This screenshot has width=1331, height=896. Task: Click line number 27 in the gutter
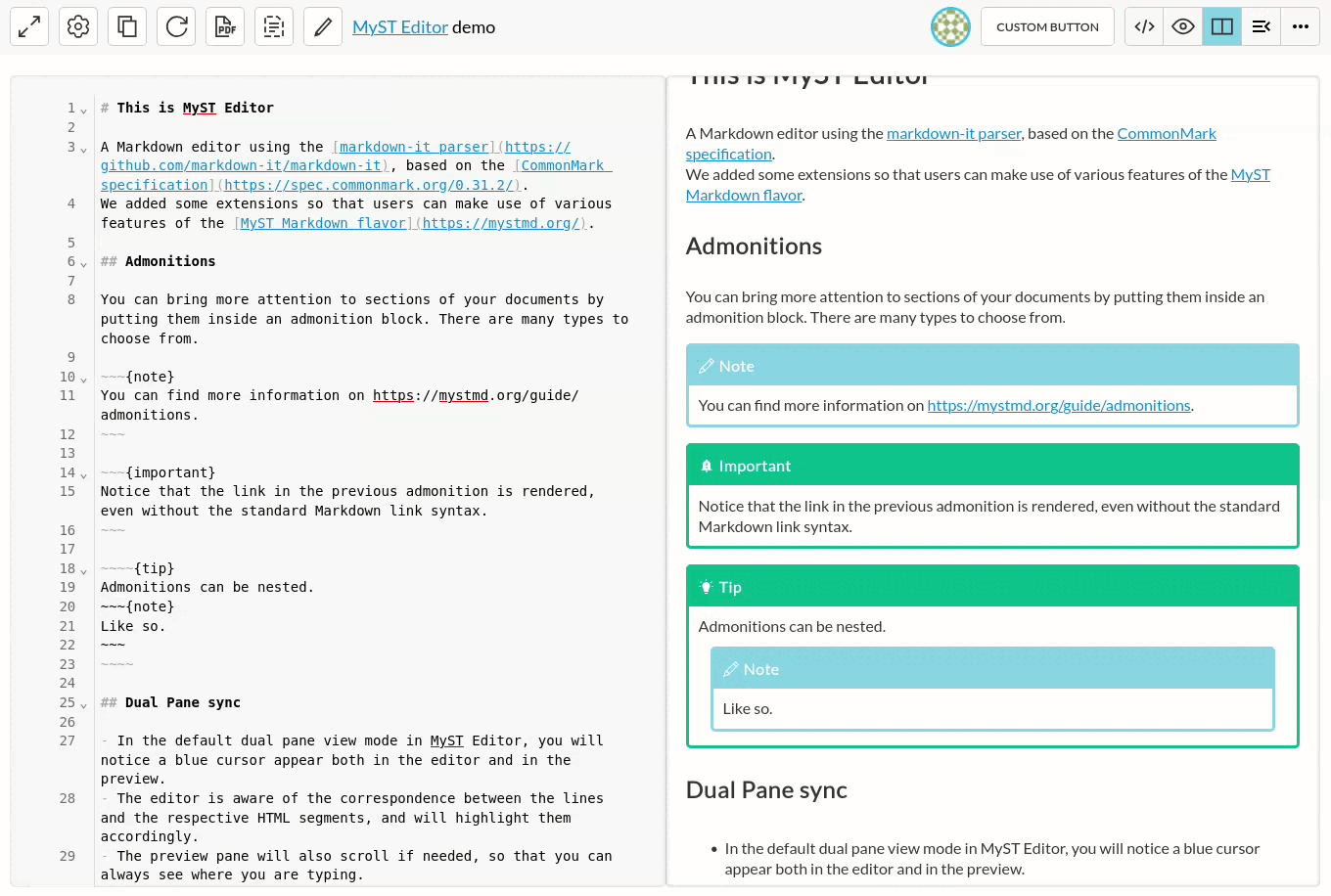click(x=67, y=740)
